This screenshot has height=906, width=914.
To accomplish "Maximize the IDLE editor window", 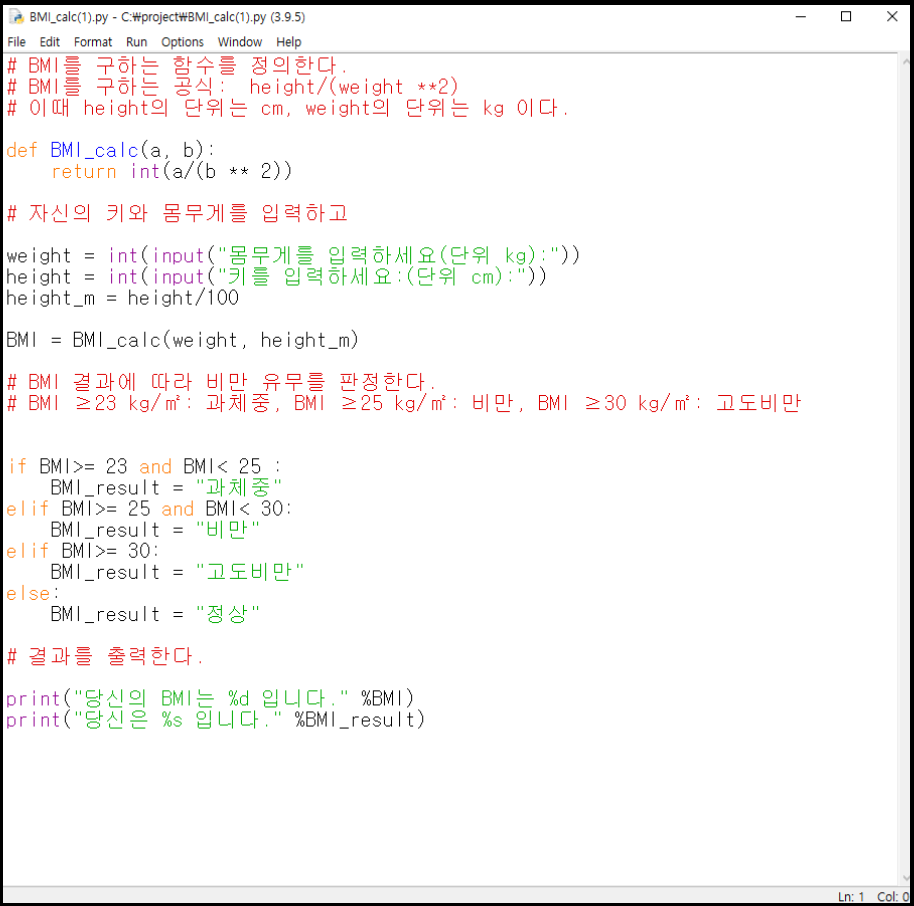I will click(x=846, y=16).
